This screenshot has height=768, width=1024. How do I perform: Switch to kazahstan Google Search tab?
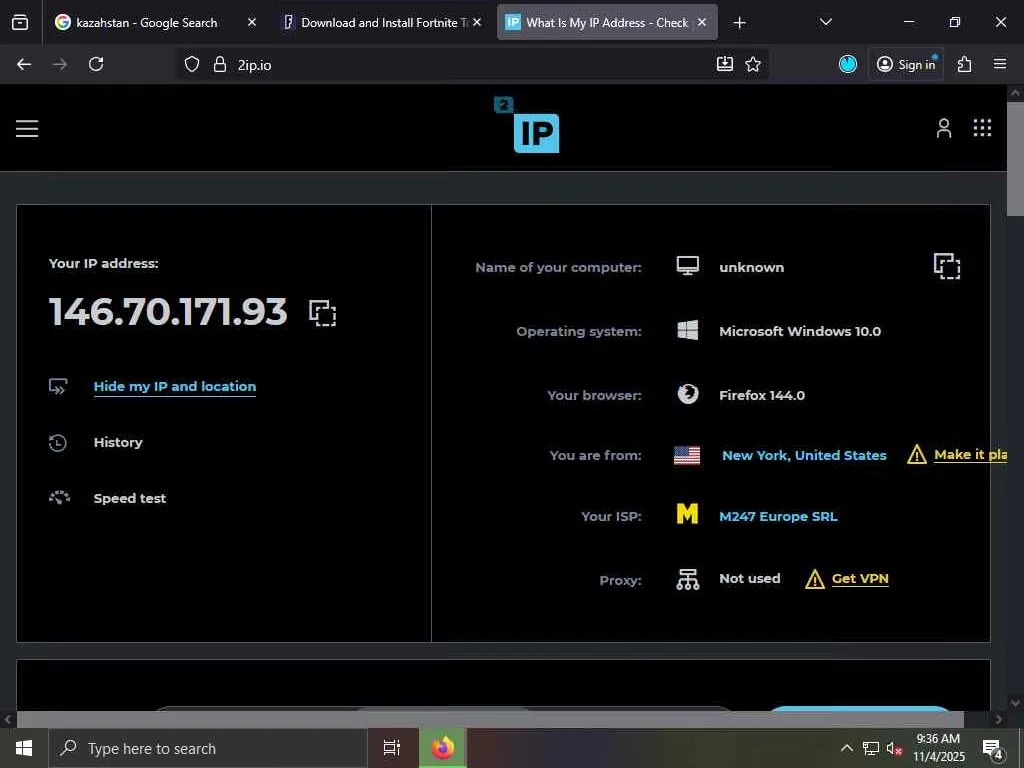147,23
